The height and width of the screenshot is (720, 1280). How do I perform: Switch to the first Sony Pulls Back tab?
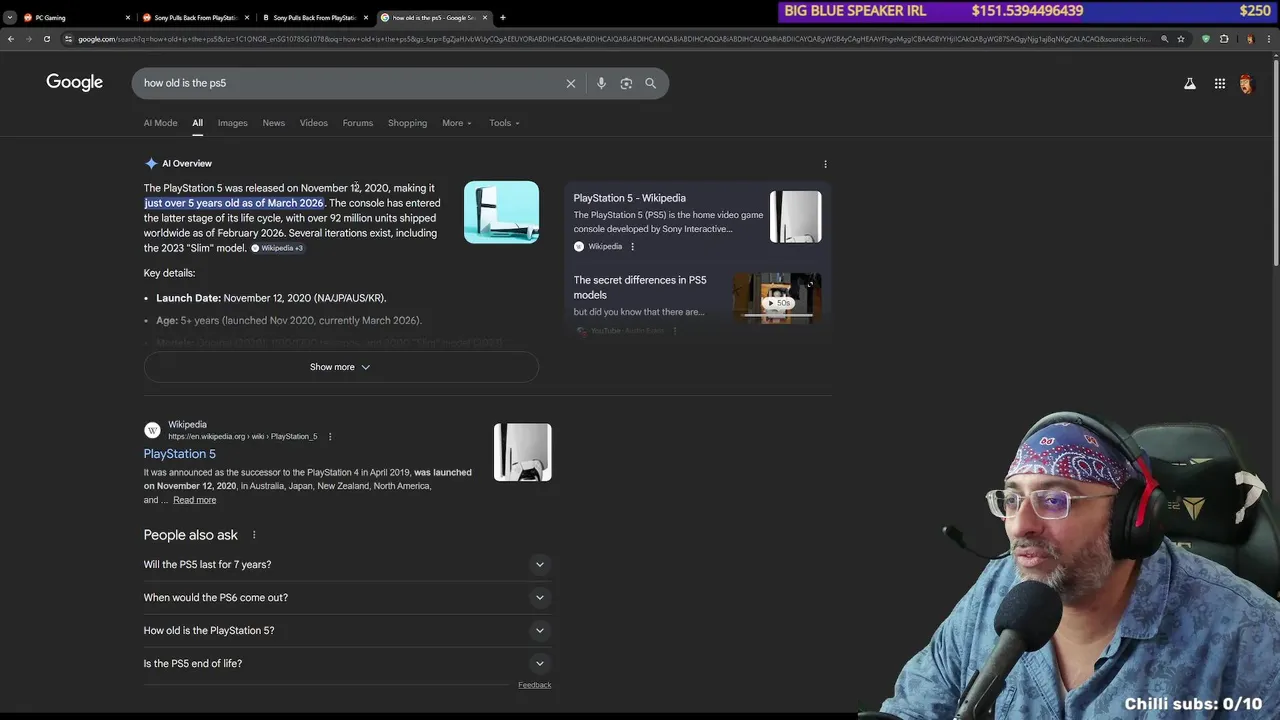195,17
